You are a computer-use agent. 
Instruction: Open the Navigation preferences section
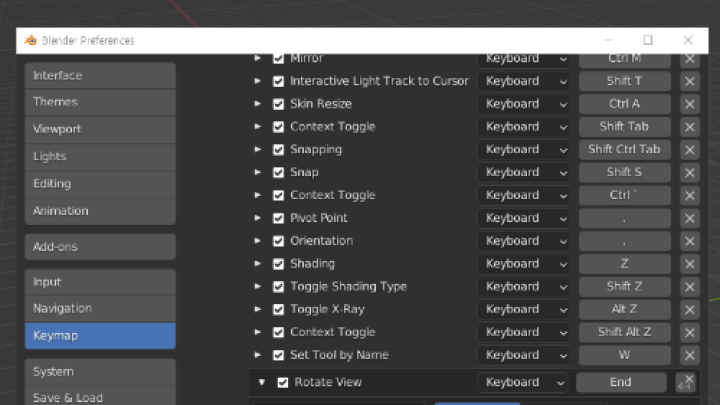click(100, 309)
